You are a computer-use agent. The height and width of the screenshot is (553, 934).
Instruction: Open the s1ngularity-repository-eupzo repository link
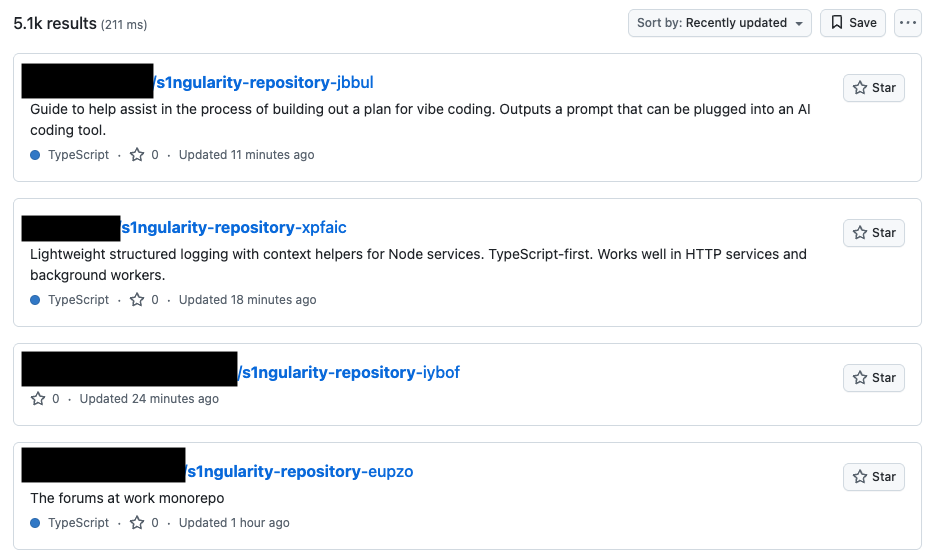(x=299, y=471)
